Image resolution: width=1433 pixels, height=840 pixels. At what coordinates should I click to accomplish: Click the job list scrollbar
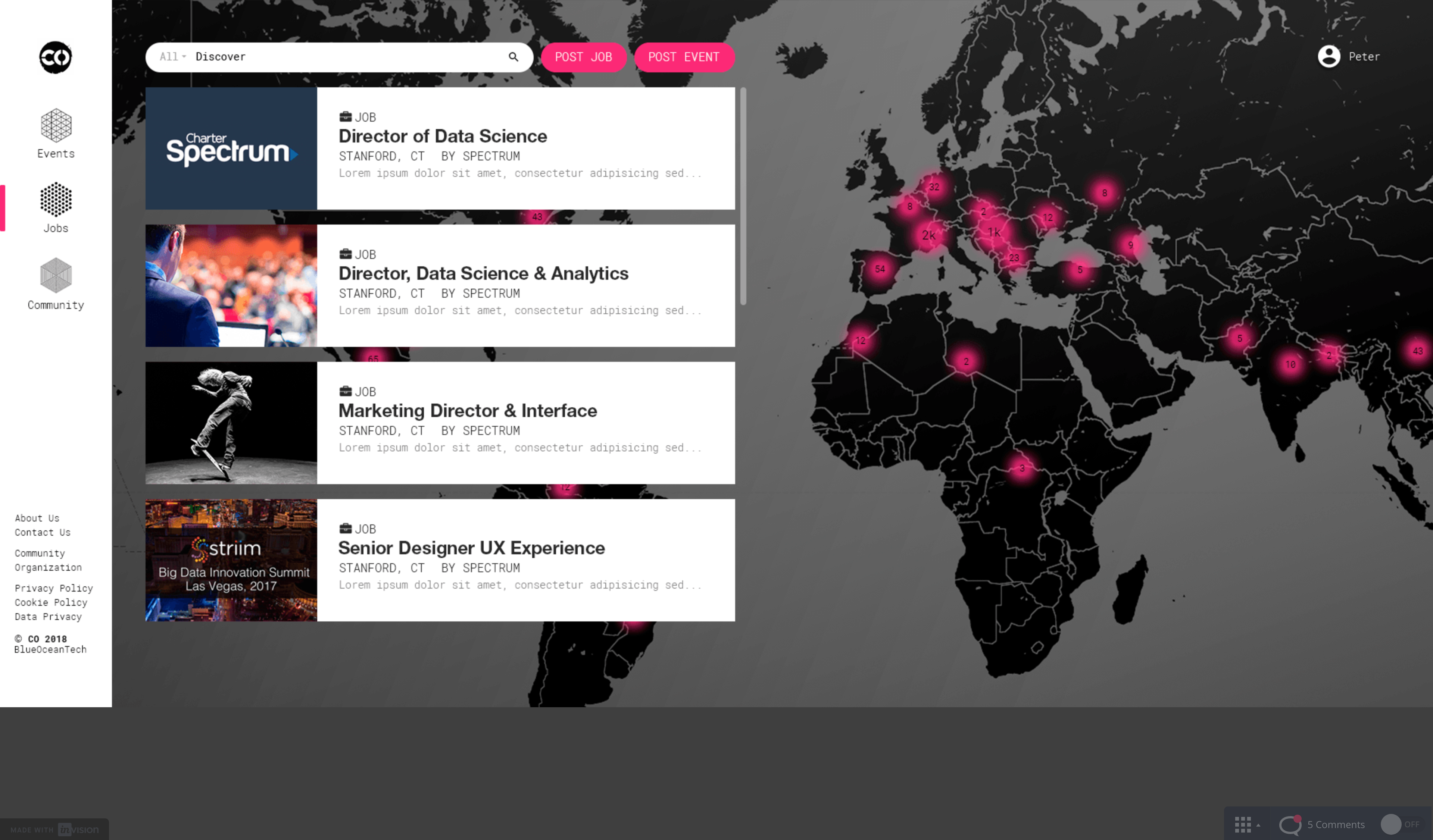pos(743,196)
